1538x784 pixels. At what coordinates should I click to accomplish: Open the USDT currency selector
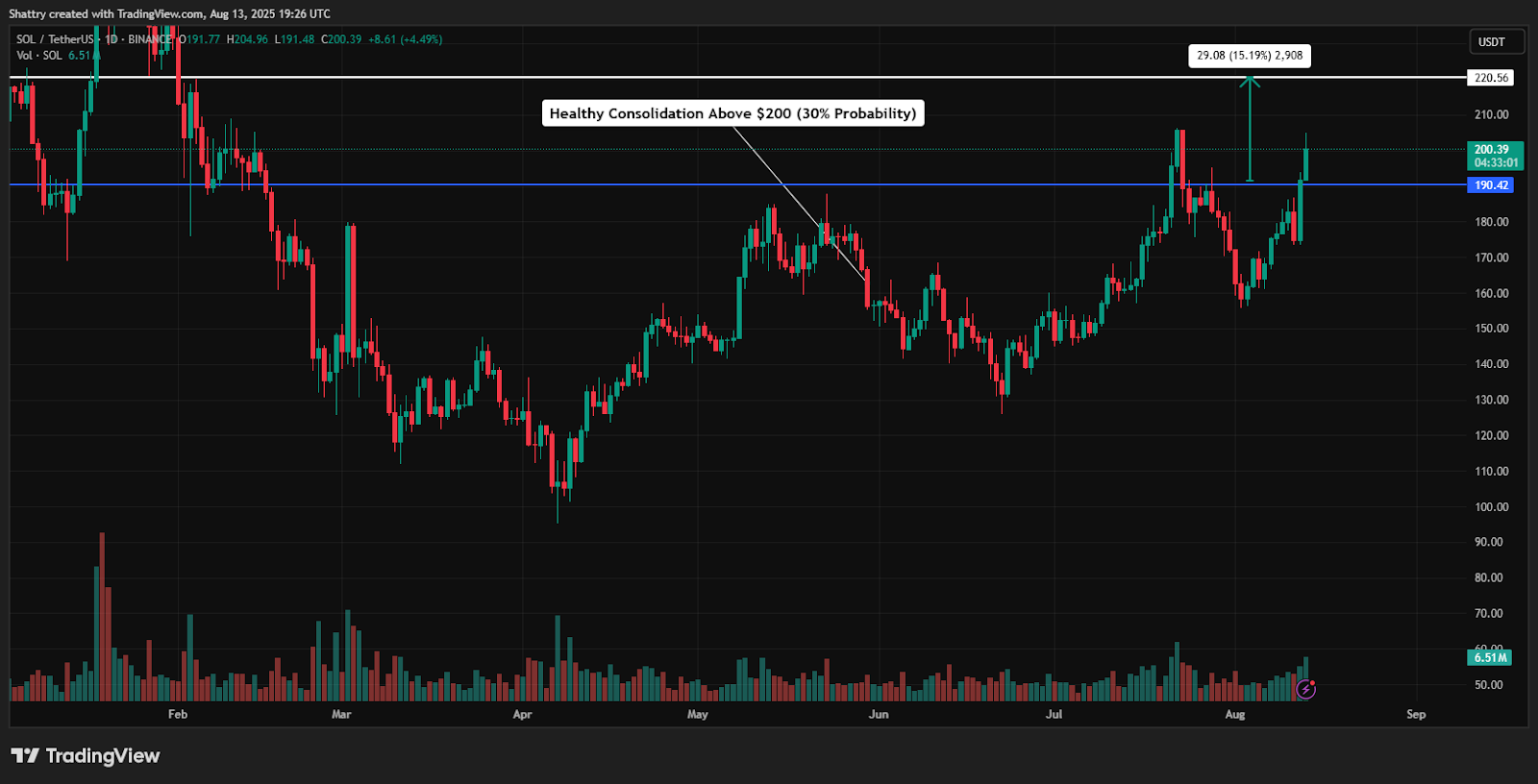[1492, 42]
